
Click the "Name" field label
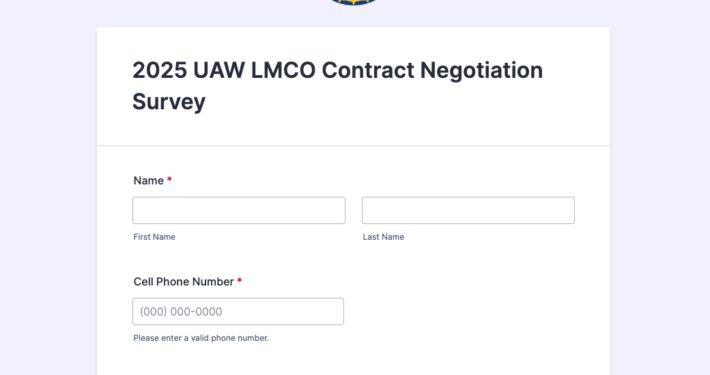149,180
